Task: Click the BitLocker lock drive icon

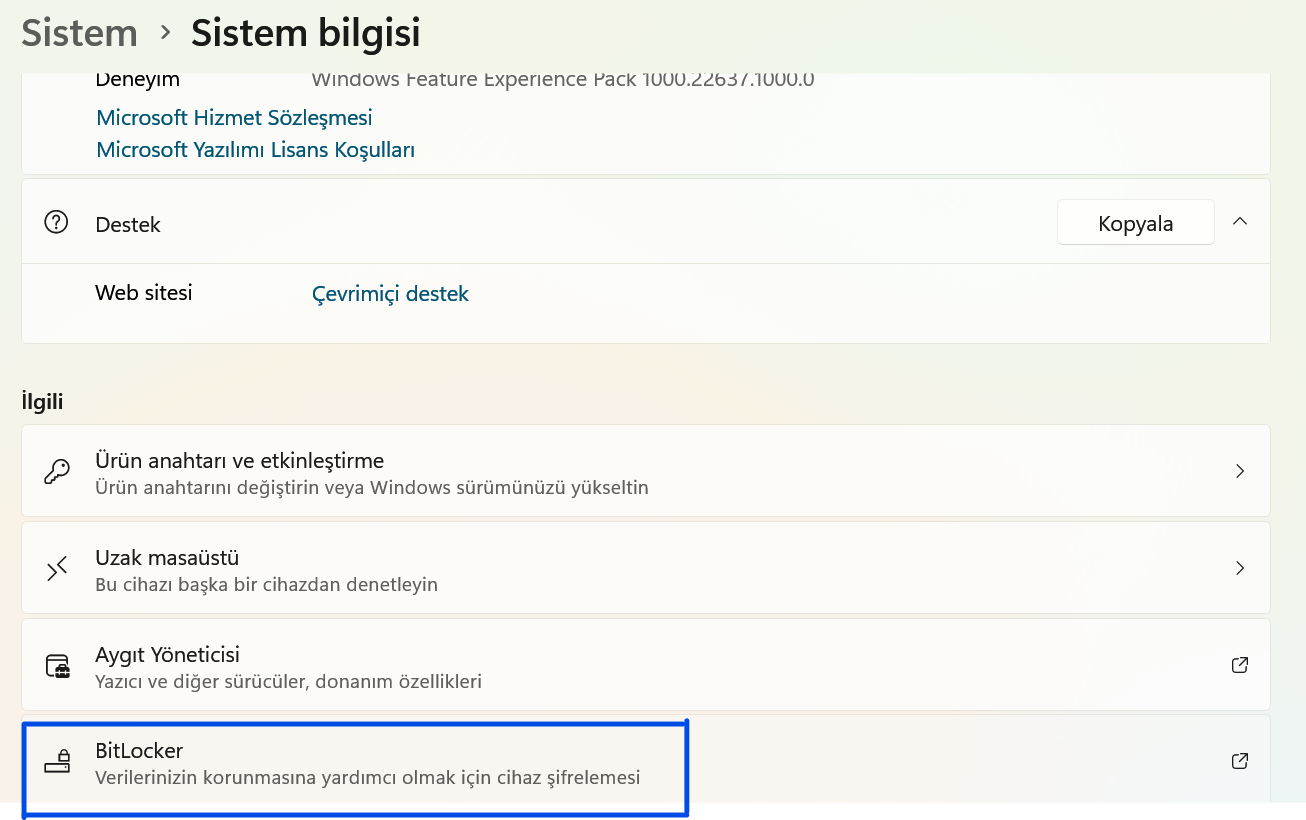Action: click(x=57, y=762)
